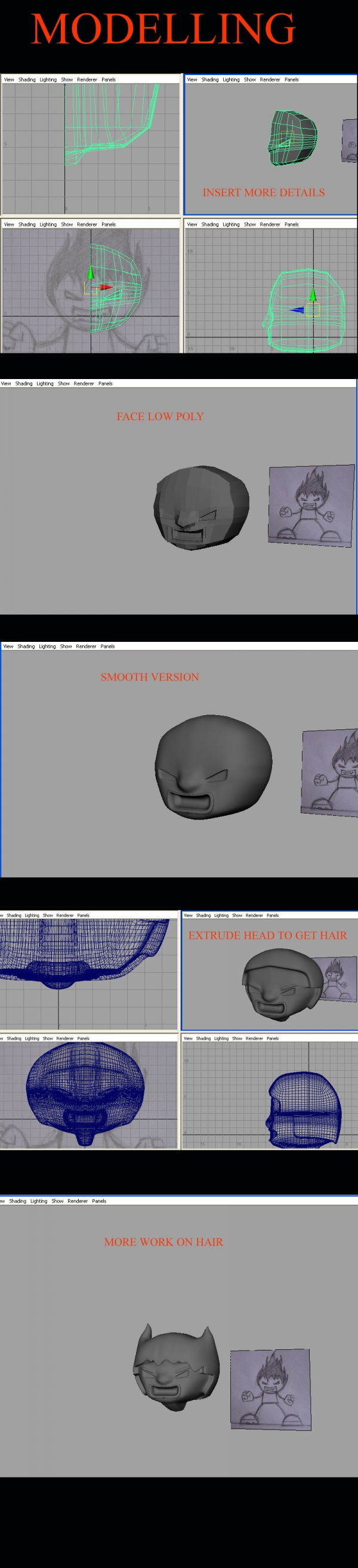Image resolution: width=358 pixels, height=1568 pixels.
Task: Select sketch image plane in FACE LOW POLY viewport
Action: [x=311, y=505]
